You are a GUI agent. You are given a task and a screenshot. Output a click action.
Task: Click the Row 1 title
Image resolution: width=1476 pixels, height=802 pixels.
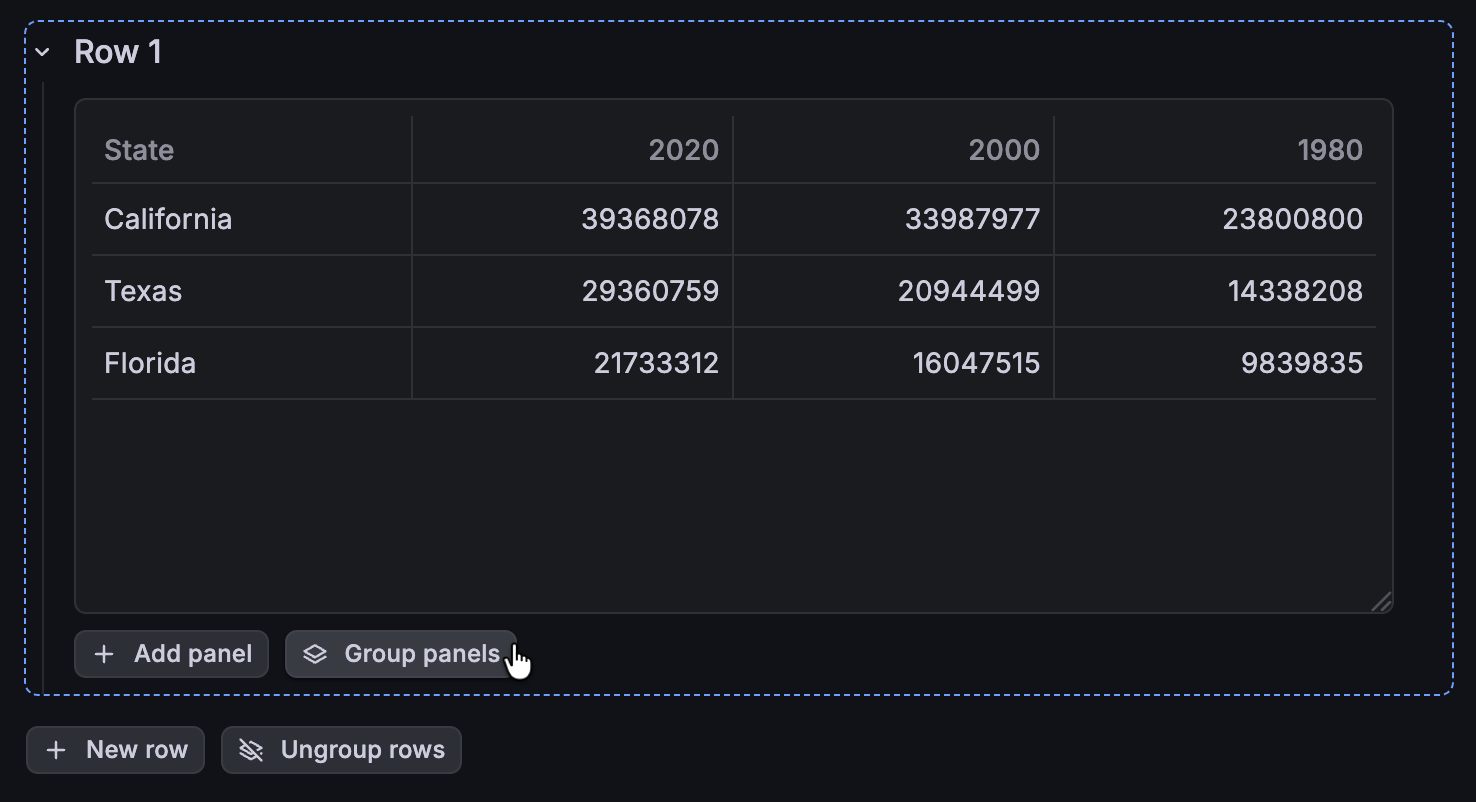point(118,52)
